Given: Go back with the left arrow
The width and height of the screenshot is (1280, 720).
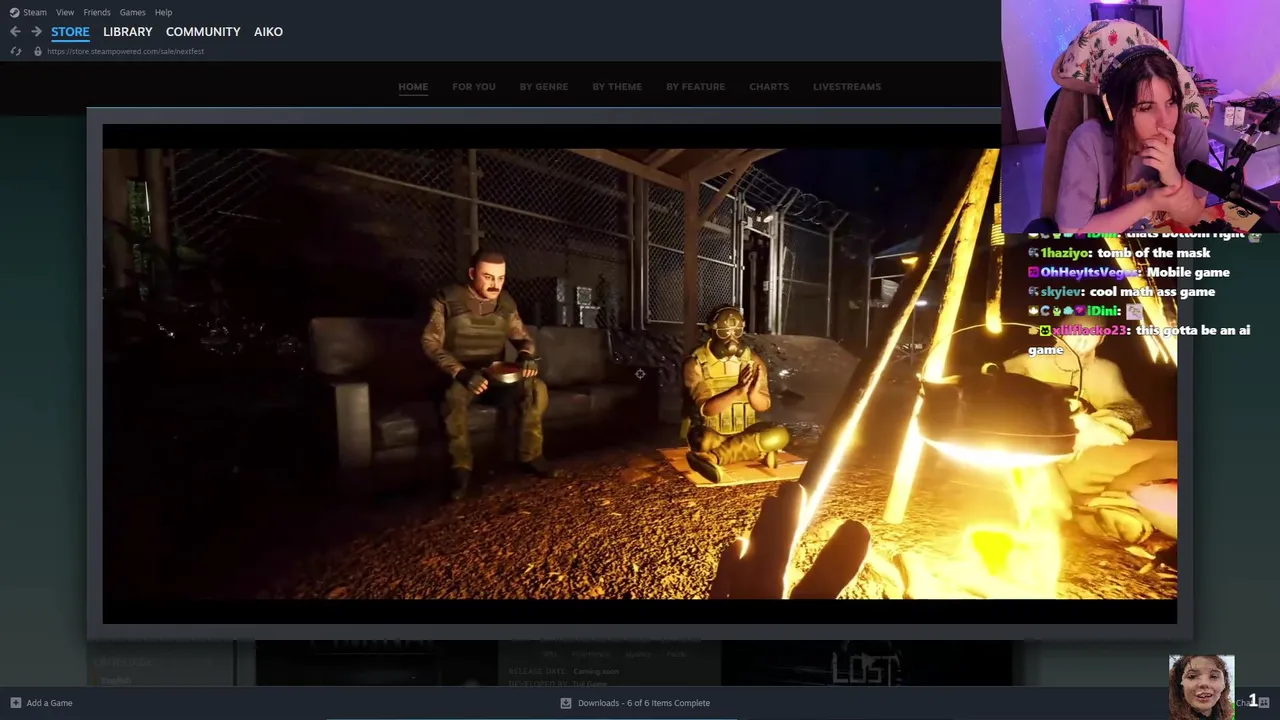Looking at the screenshot, I should (x=15, y=32).
